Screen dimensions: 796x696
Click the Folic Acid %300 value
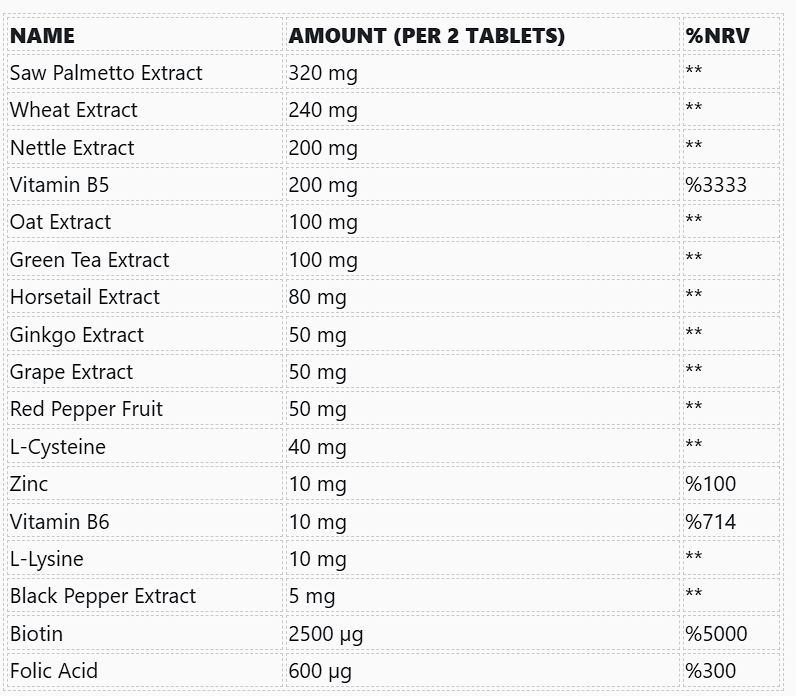pyautogui.click(x=710, y=671)
